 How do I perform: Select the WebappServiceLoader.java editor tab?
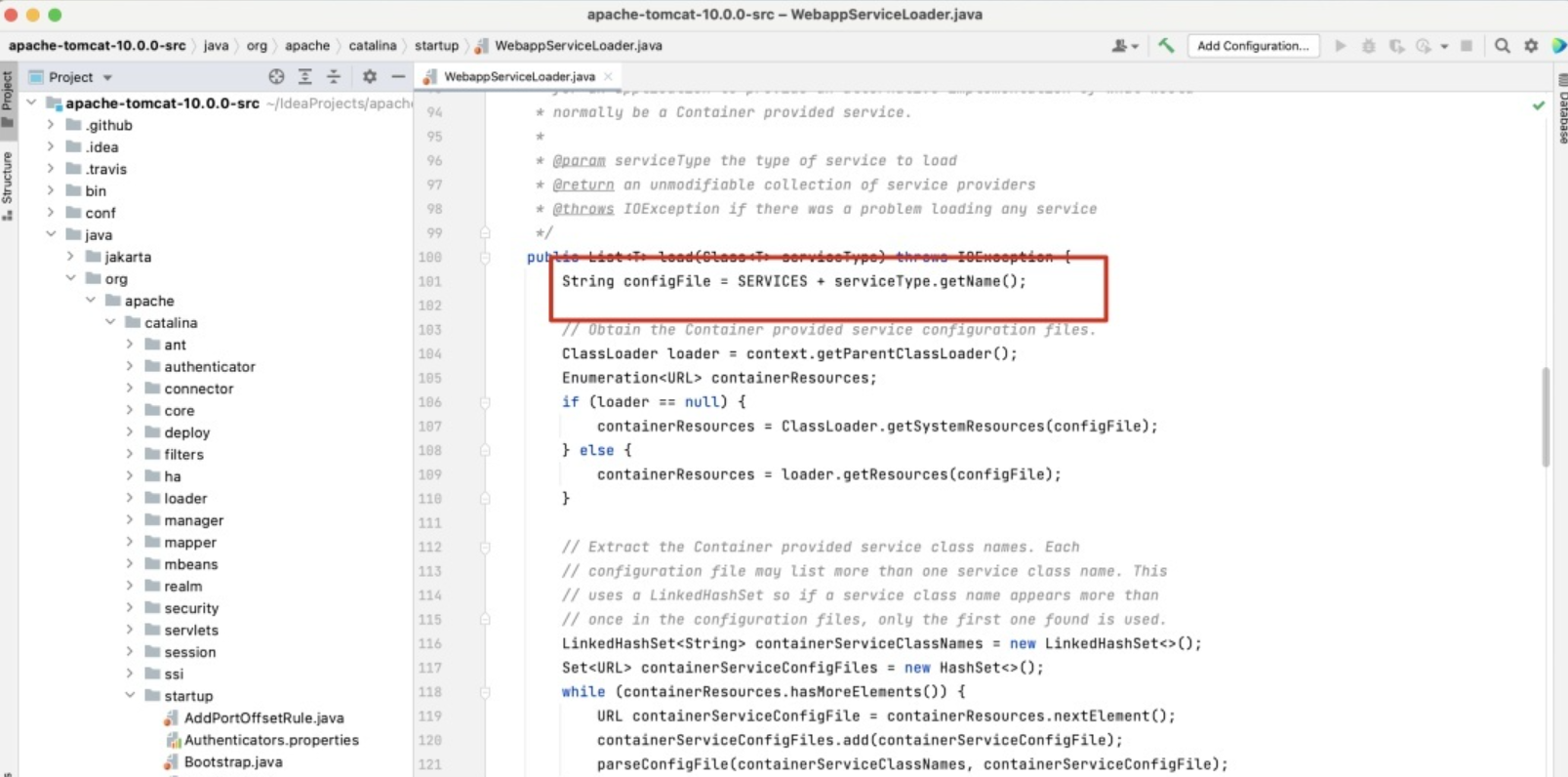(518, 76)
